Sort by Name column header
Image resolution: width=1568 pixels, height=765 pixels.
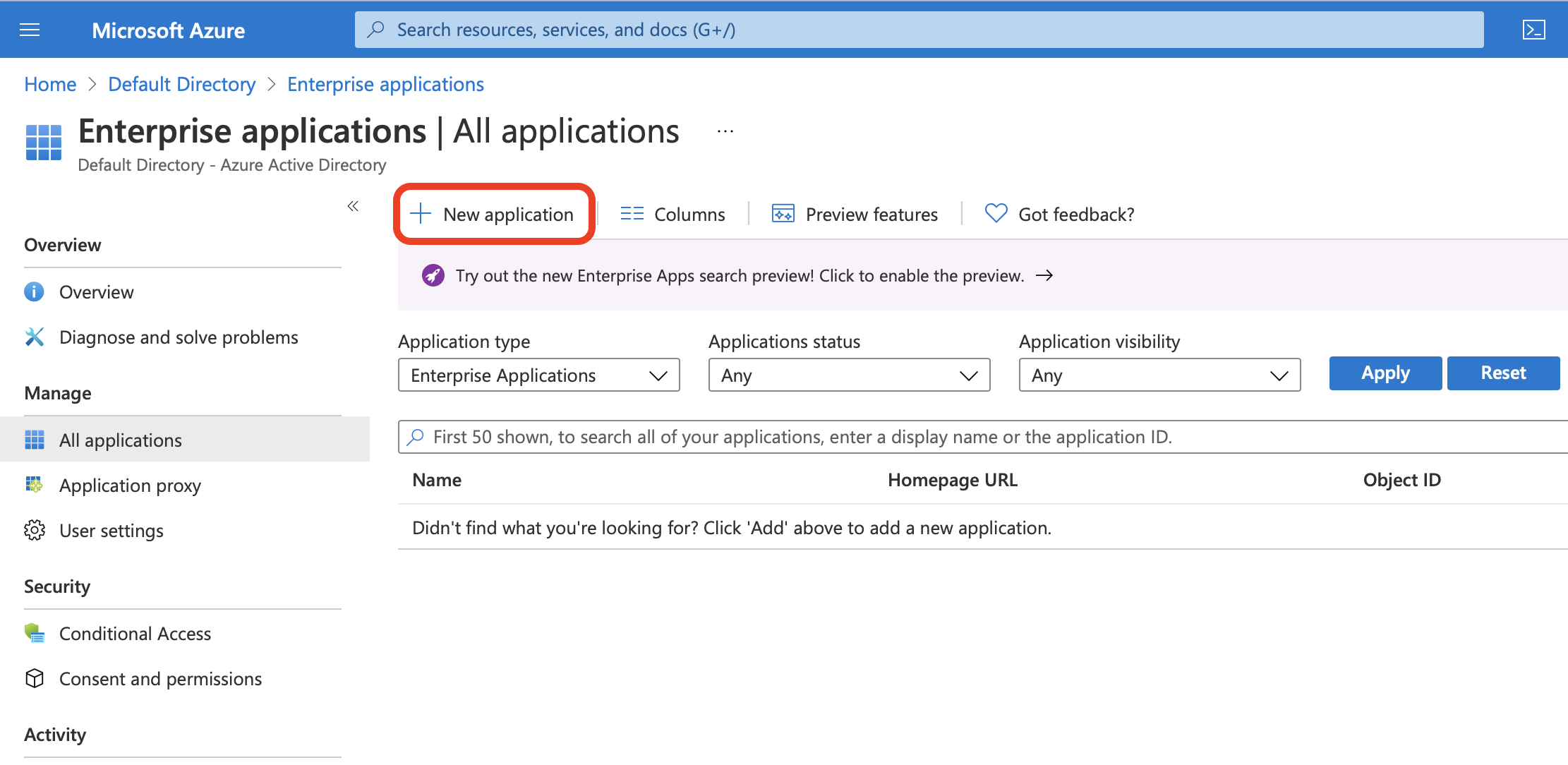coord(437,480)
